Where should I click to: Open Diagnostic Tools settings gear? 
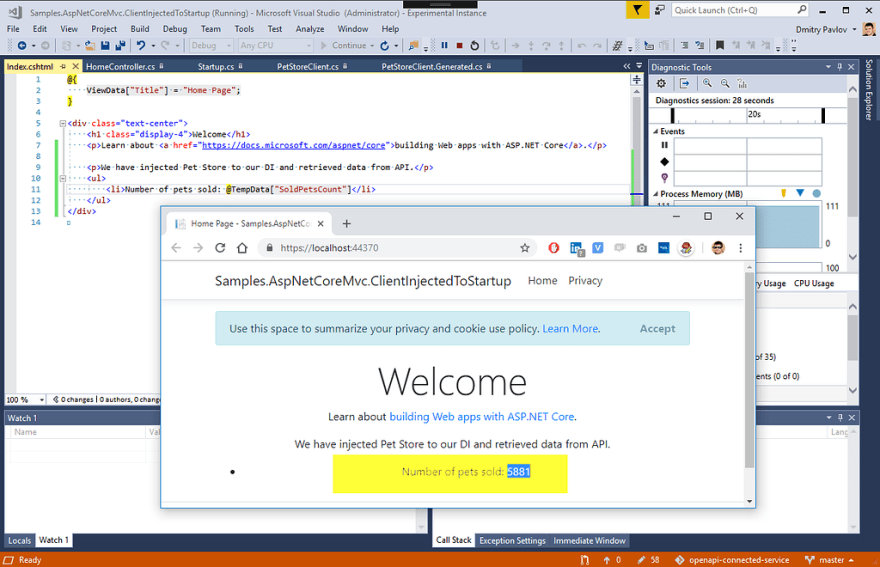tap(661, 84)
